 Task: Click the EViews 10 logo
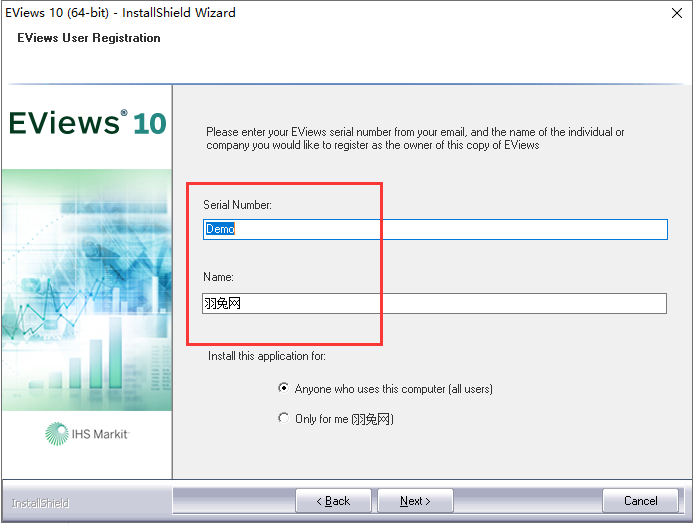pos(87,124)
